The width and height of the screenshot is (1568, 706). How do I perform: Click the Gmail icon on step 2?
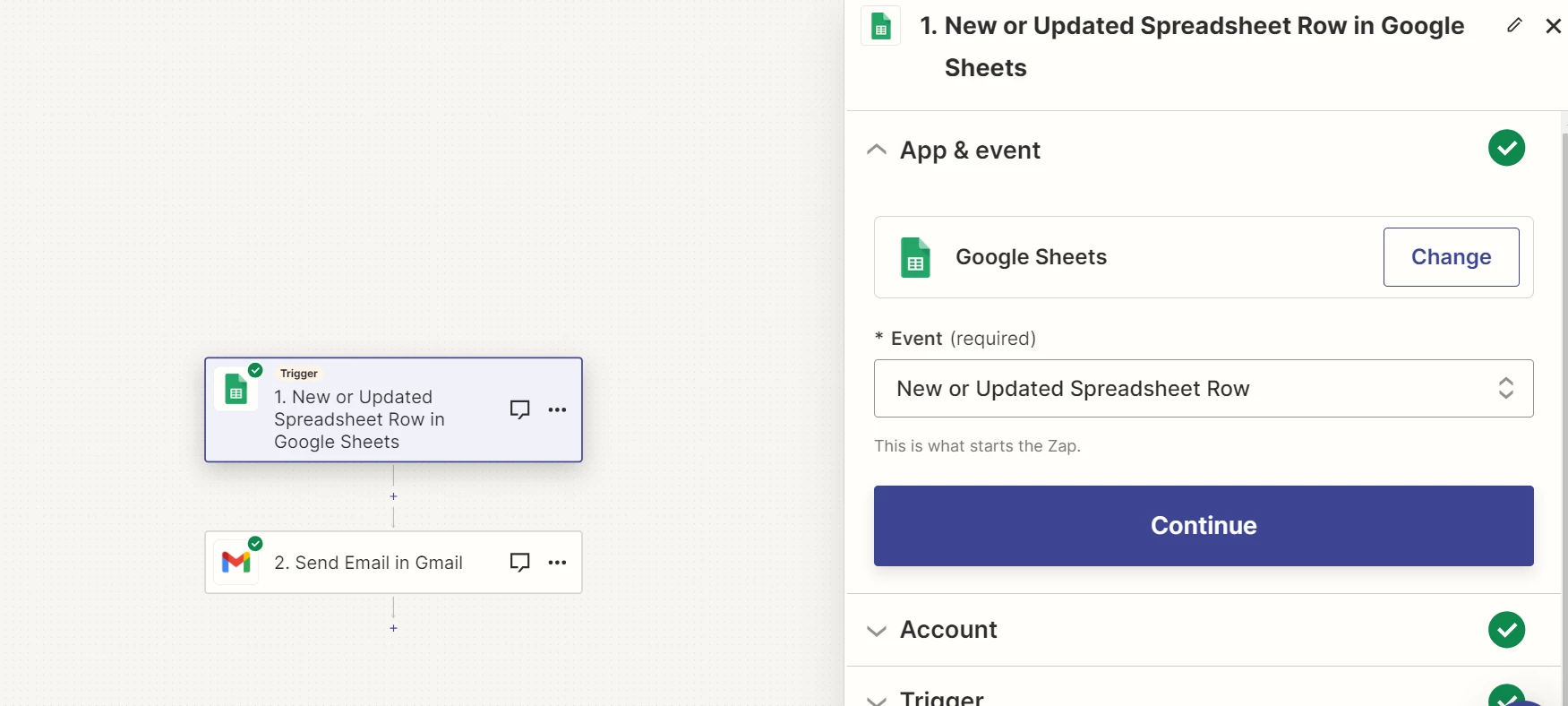pos(236,562)
